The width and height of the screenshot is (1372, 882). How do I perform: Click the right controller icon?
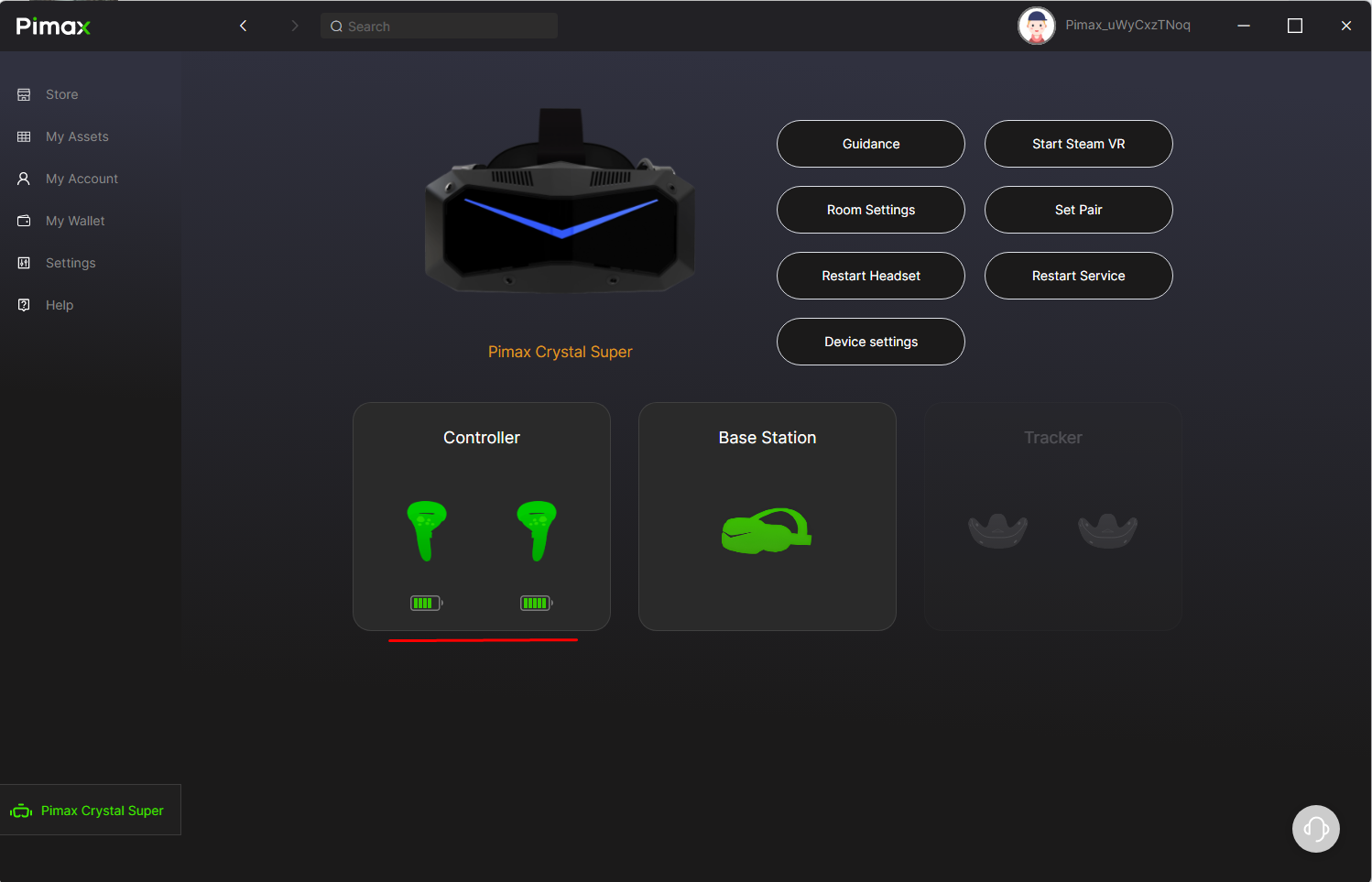coord(537,529)
